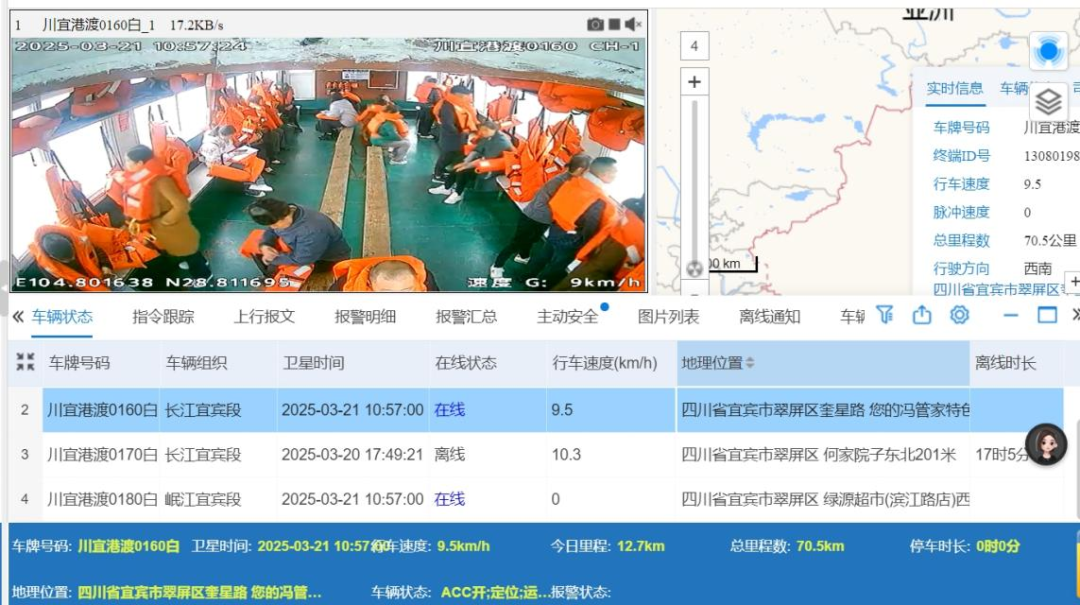Click 离线 status in row 3

point(449,455)
